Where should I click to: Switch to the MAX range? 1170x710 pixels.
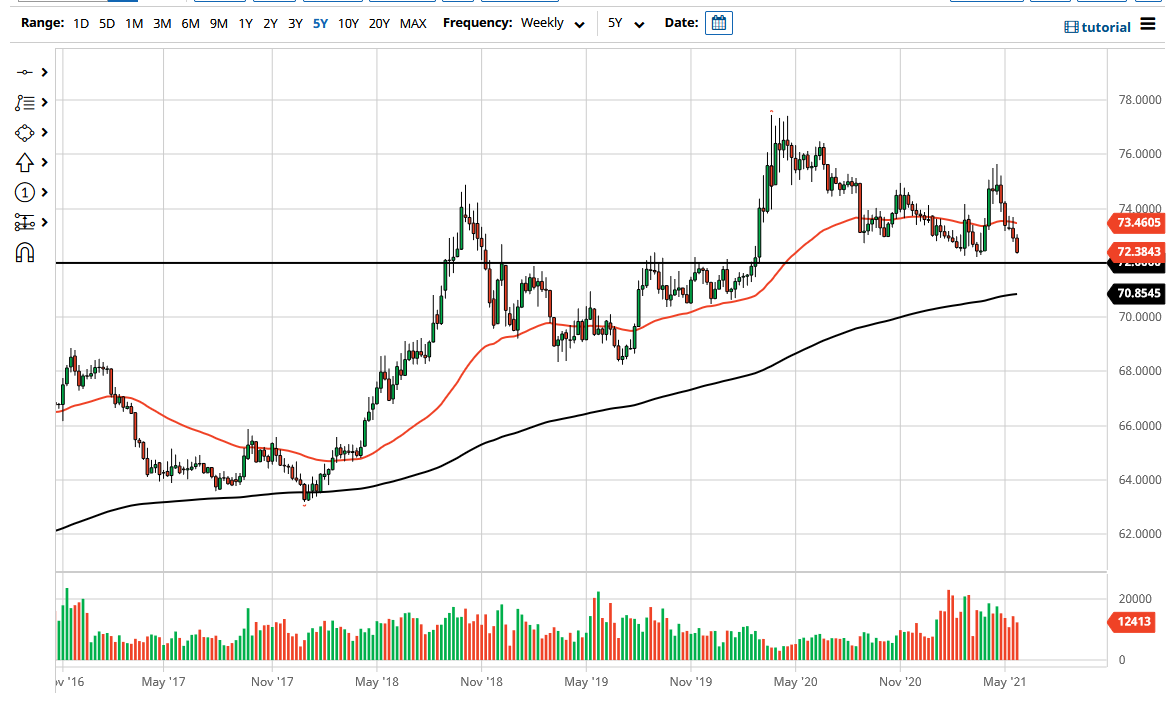tap(413, 23)
